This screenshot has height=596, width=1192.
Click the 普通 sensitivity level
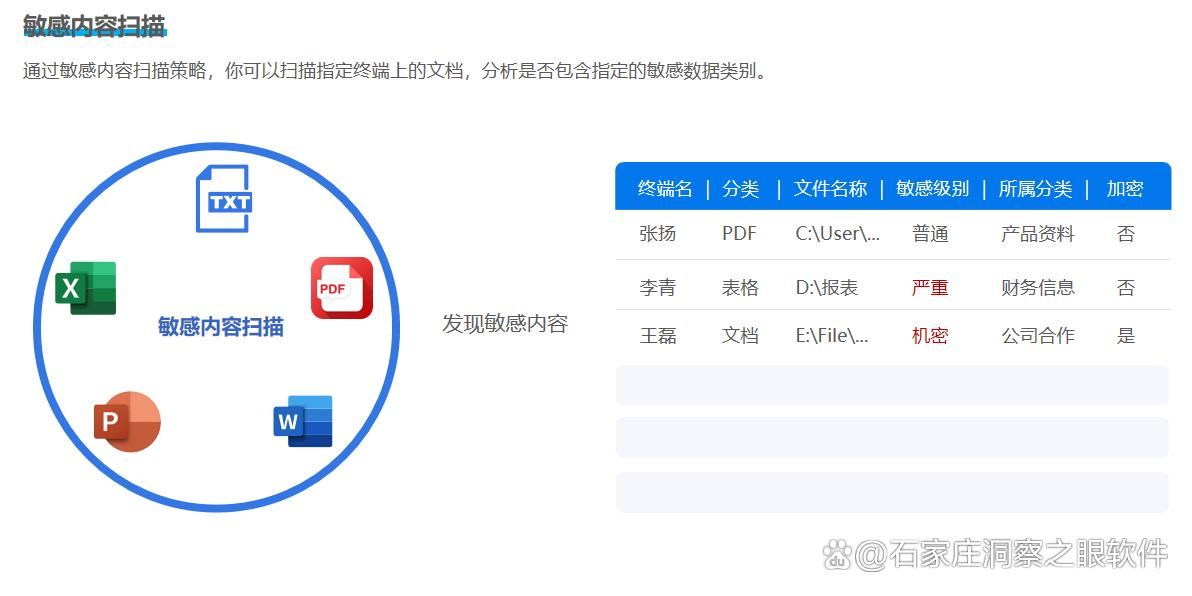(930, 234)
